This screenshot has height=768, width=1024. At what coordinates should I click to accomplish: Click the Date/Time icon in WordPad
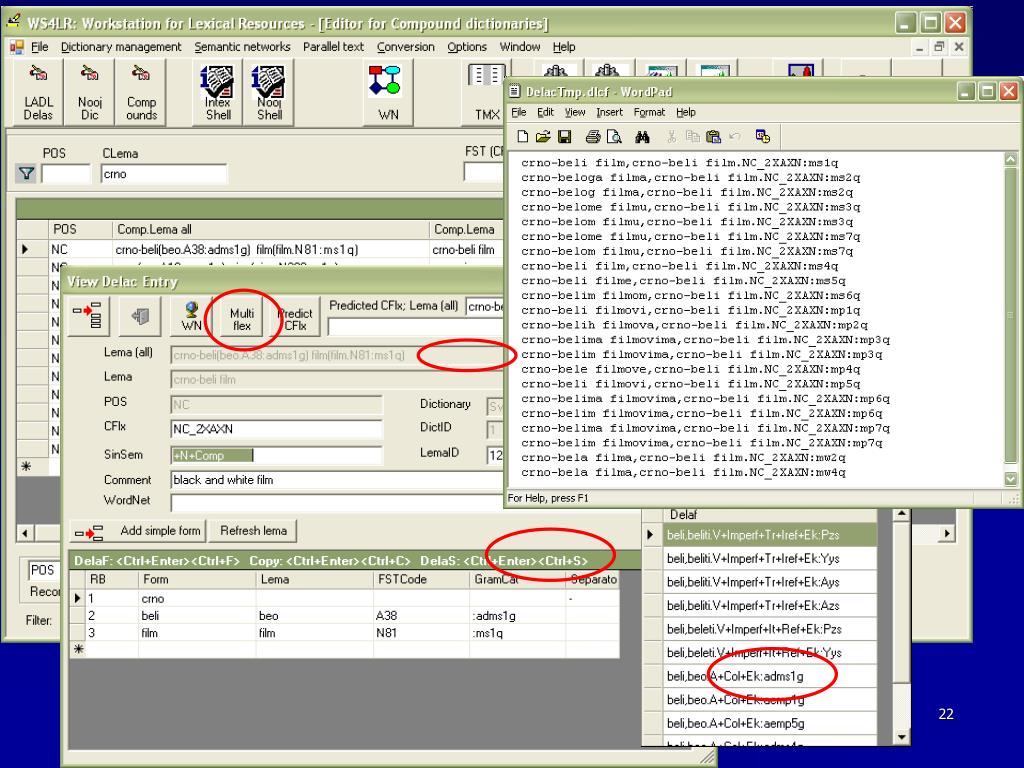[x=763, y=136]
